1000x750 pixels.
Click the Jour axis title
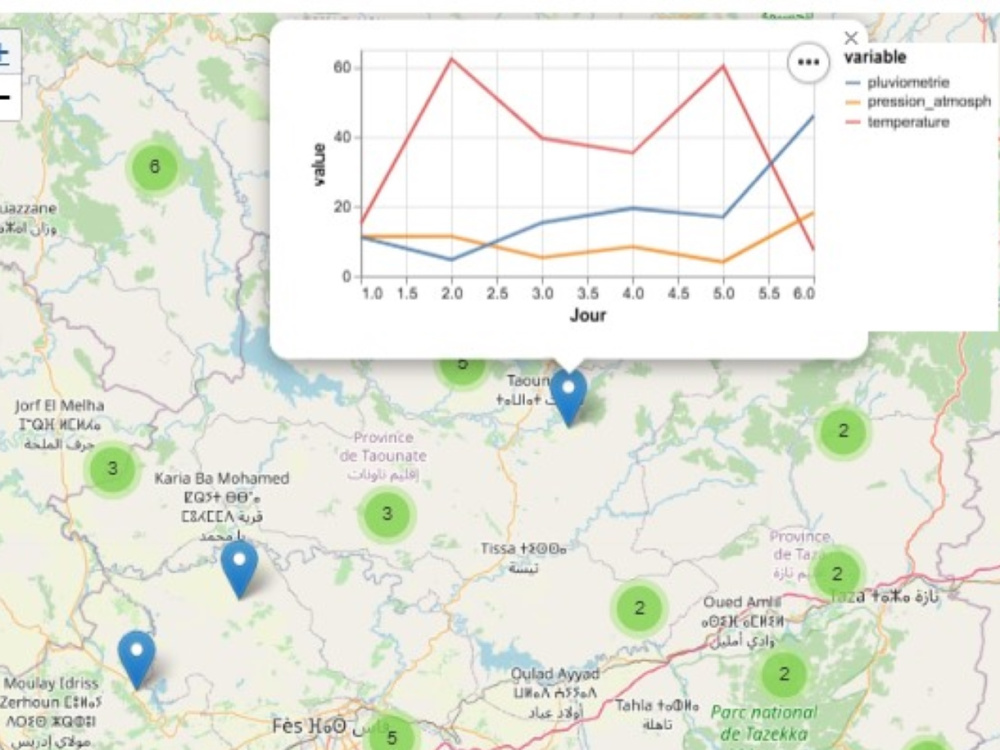tap(587, 315)
